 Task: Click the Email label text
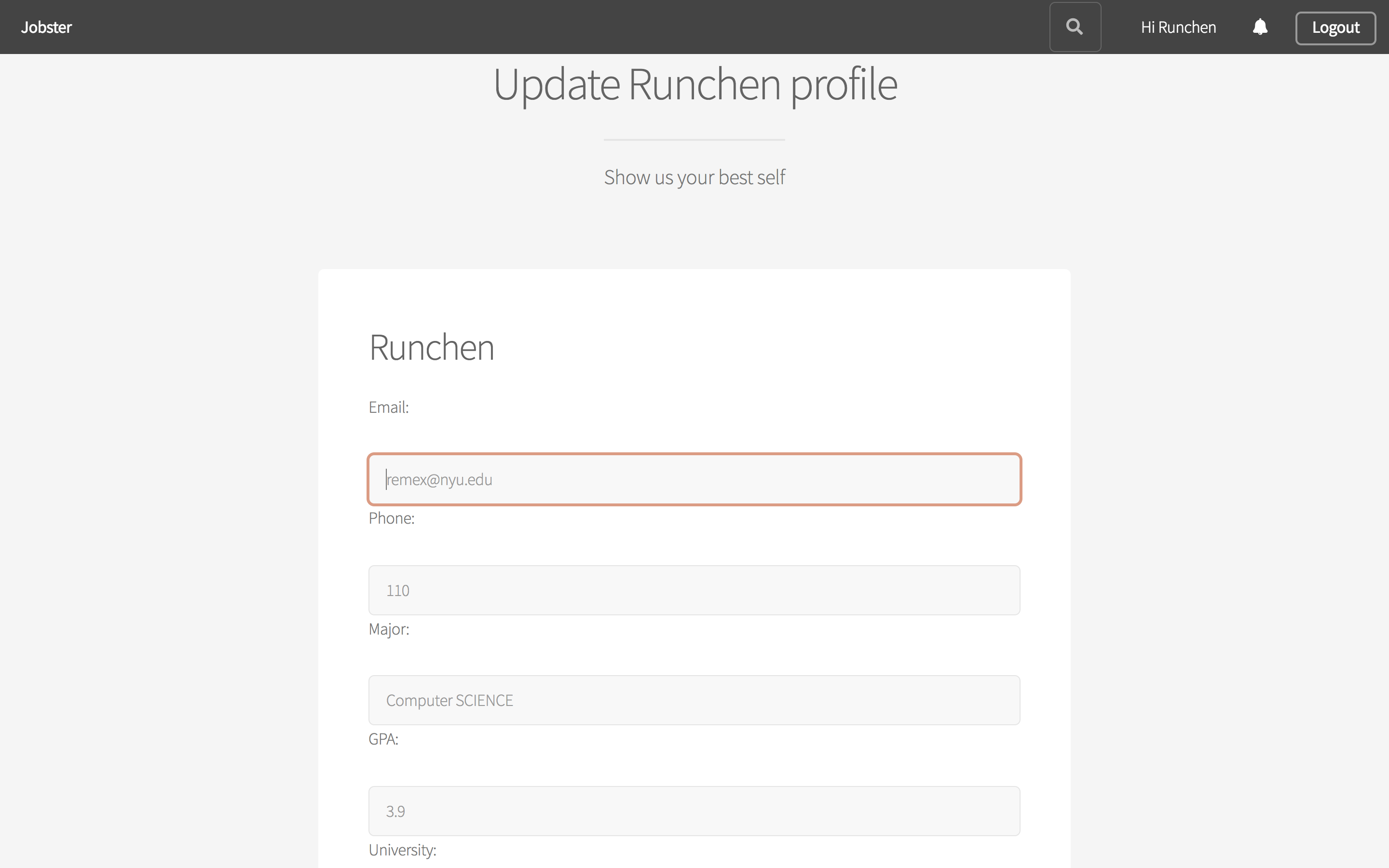[x=389, y=407]
